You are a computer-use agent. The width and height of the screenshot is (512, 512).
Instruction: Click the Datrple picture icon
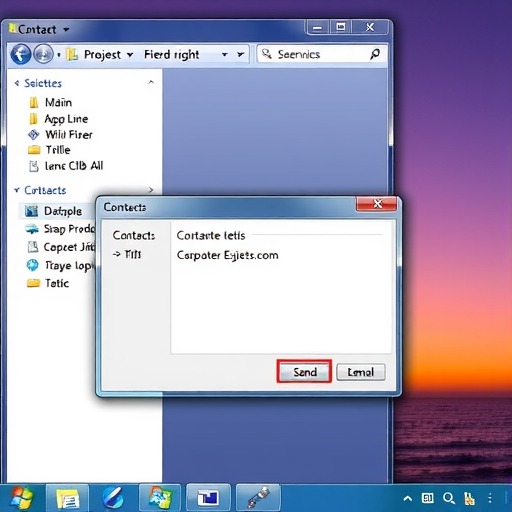pyautogui.click(x=32, y=211)
